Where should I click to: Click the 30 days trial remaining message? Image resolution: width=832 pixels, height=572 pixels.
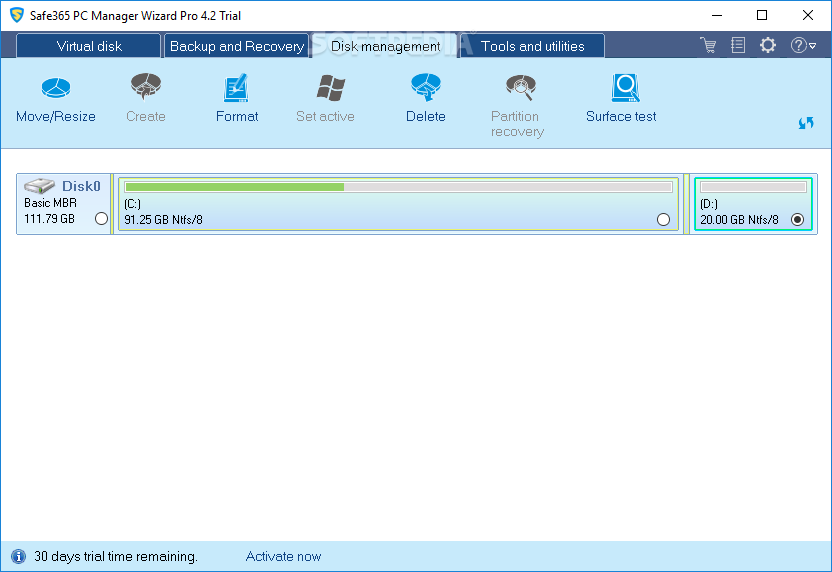[x=116, y=557]
